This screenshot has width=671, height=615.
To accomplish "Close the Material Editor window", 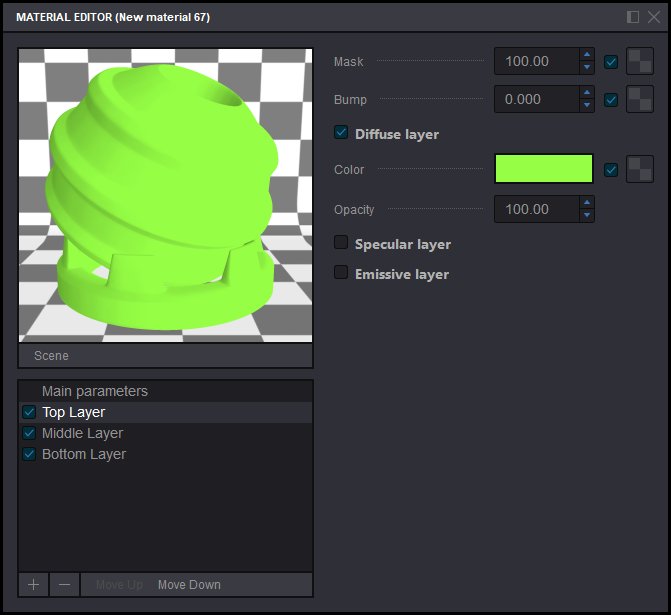I will (652, 17).
